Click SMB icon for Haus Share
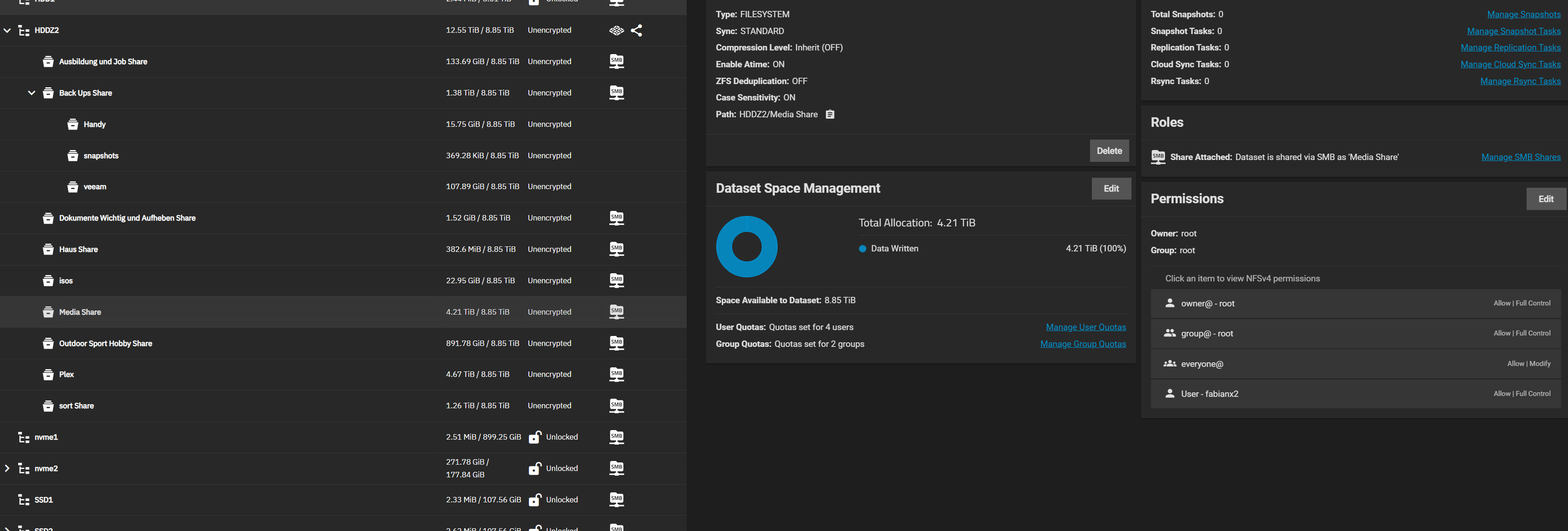The height and width of the screenshot is (531, 1568). (x=617, y=250)
